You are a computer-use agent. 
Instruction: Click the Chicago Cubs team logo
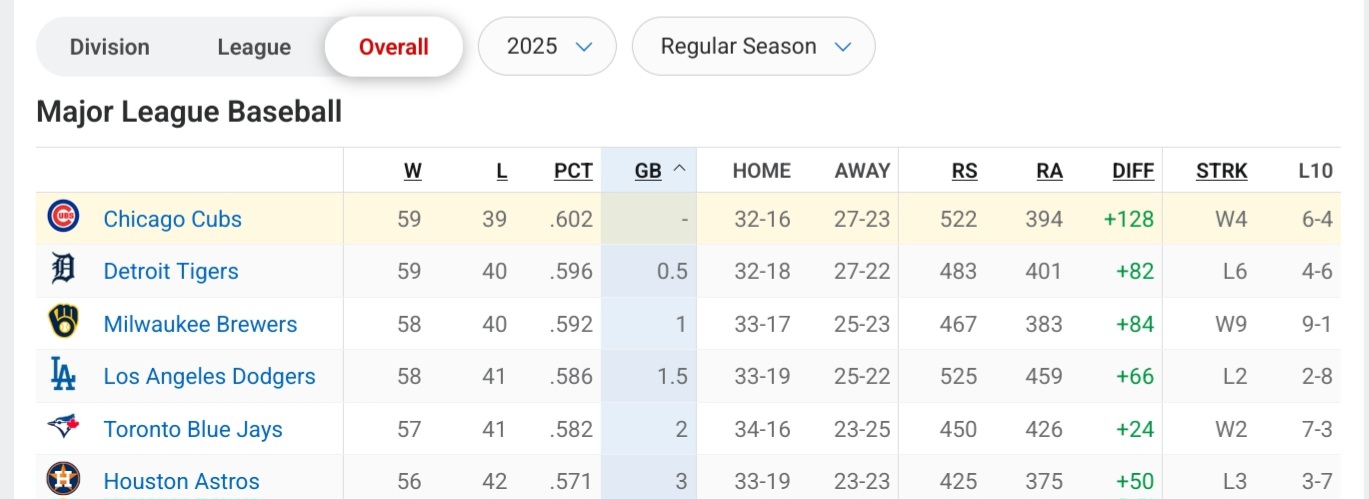[x=63, y=217]
